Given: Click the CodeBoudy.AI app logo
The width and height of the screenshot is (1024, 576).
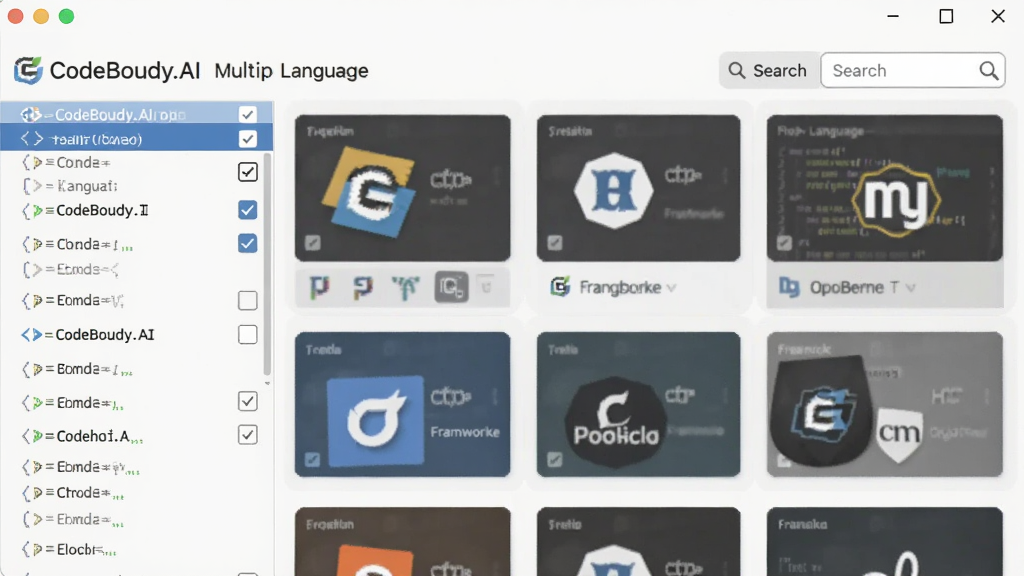Looking at the screenshot, I should click(x=28, y=71).
